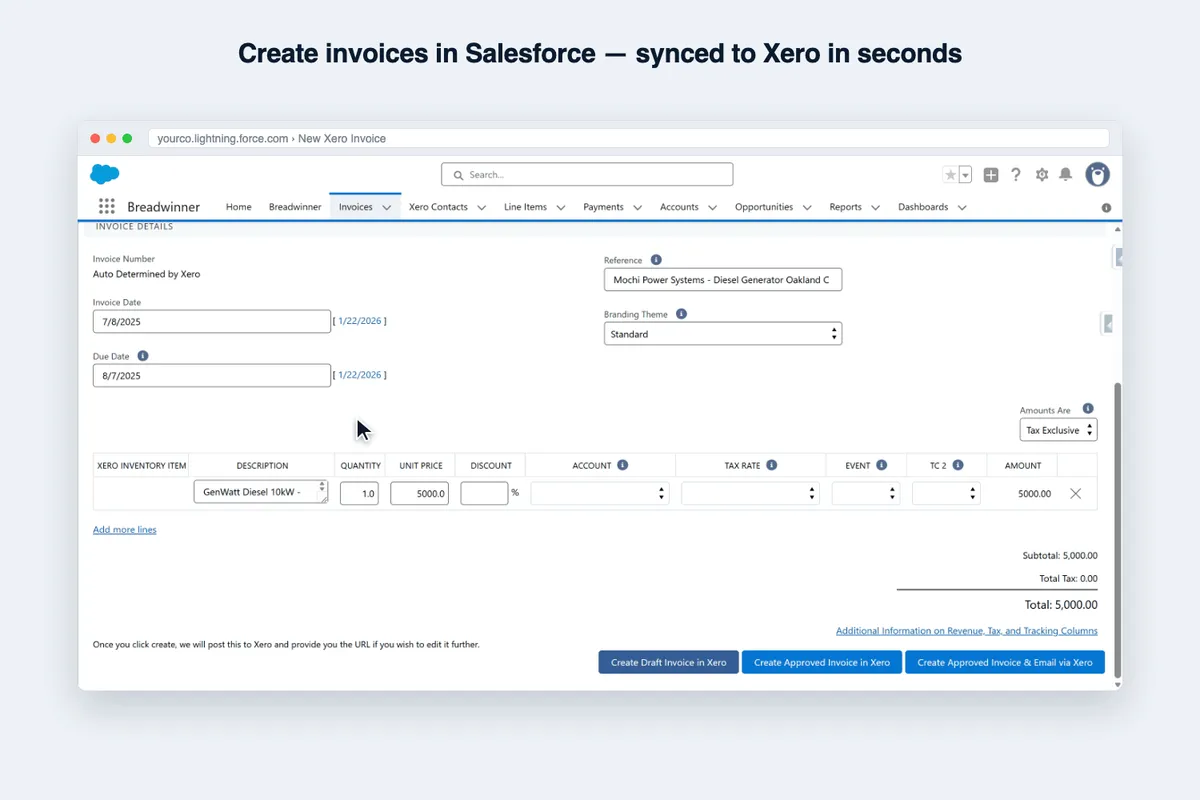Click Create Draft Invoice in Xero
The height and width of the screenshot is (800, 1200).
[x=669, y=662]
